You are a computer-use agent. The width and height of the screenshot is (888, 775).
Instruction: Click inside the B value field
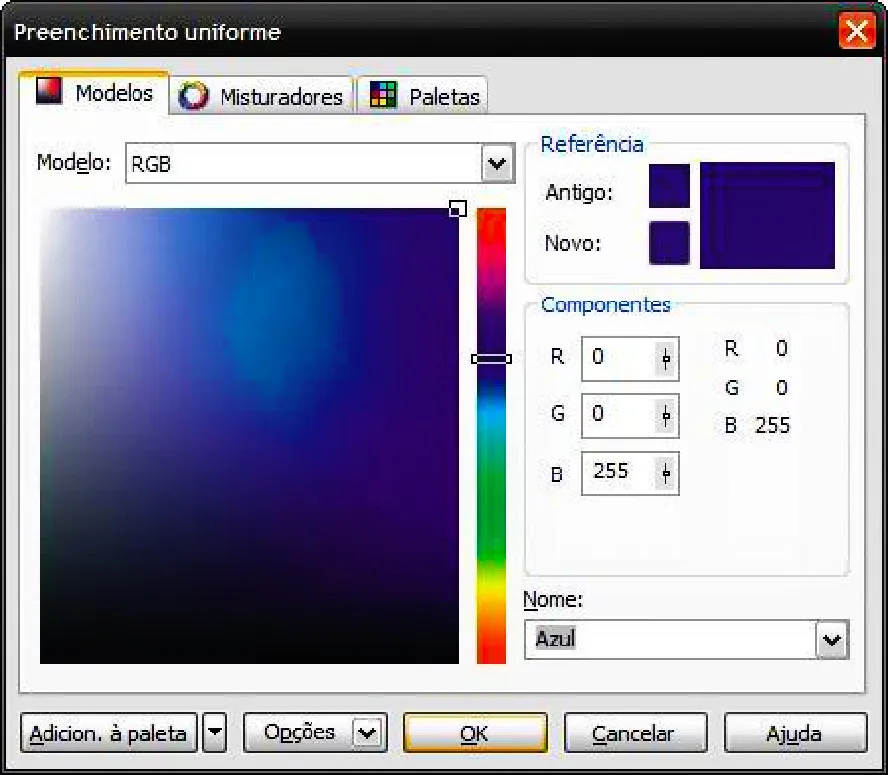[x=617, y=472]
